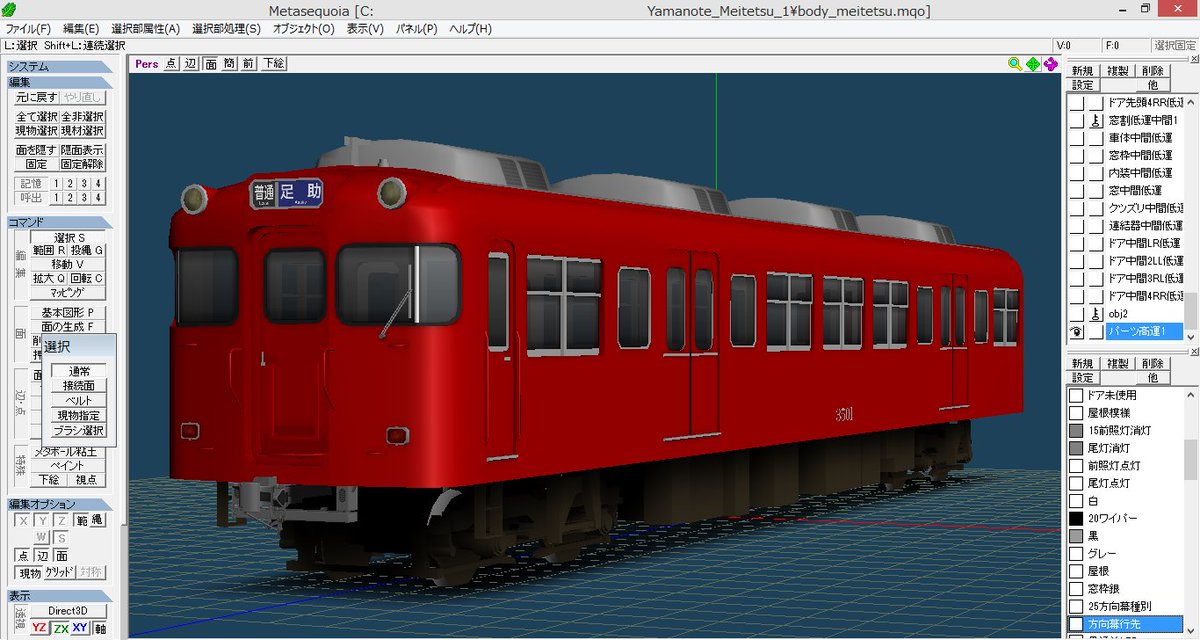Viewport: 1200px width, 640px height.
Task: Toggle visibility box of 内装中間低運
Action: coord(1076,173)
